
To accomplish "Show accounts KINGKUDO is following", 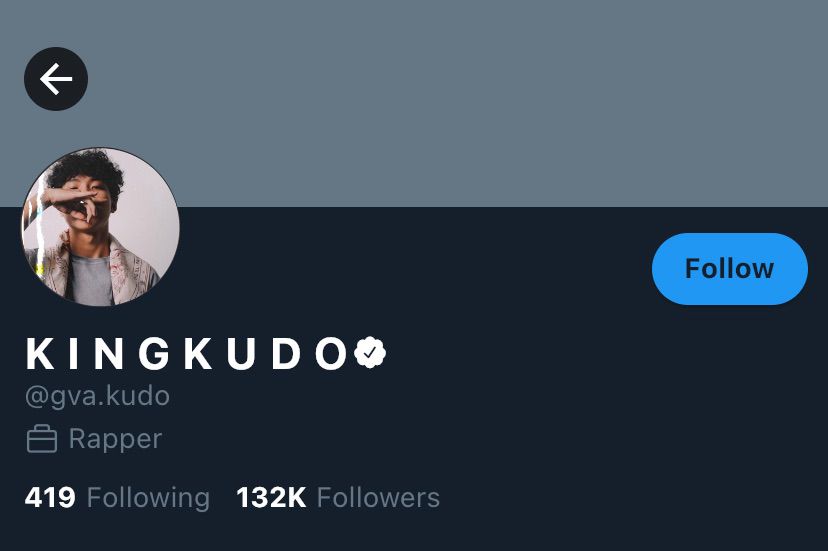I will 117,498.
